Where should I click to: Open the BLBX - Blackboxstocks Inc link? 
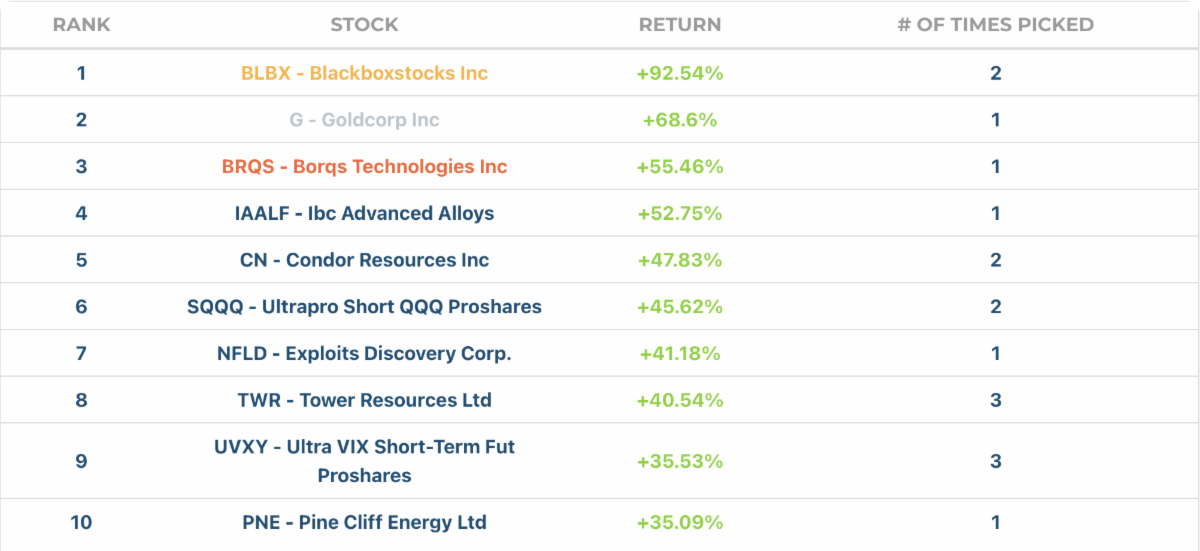[x=364, y=73]
